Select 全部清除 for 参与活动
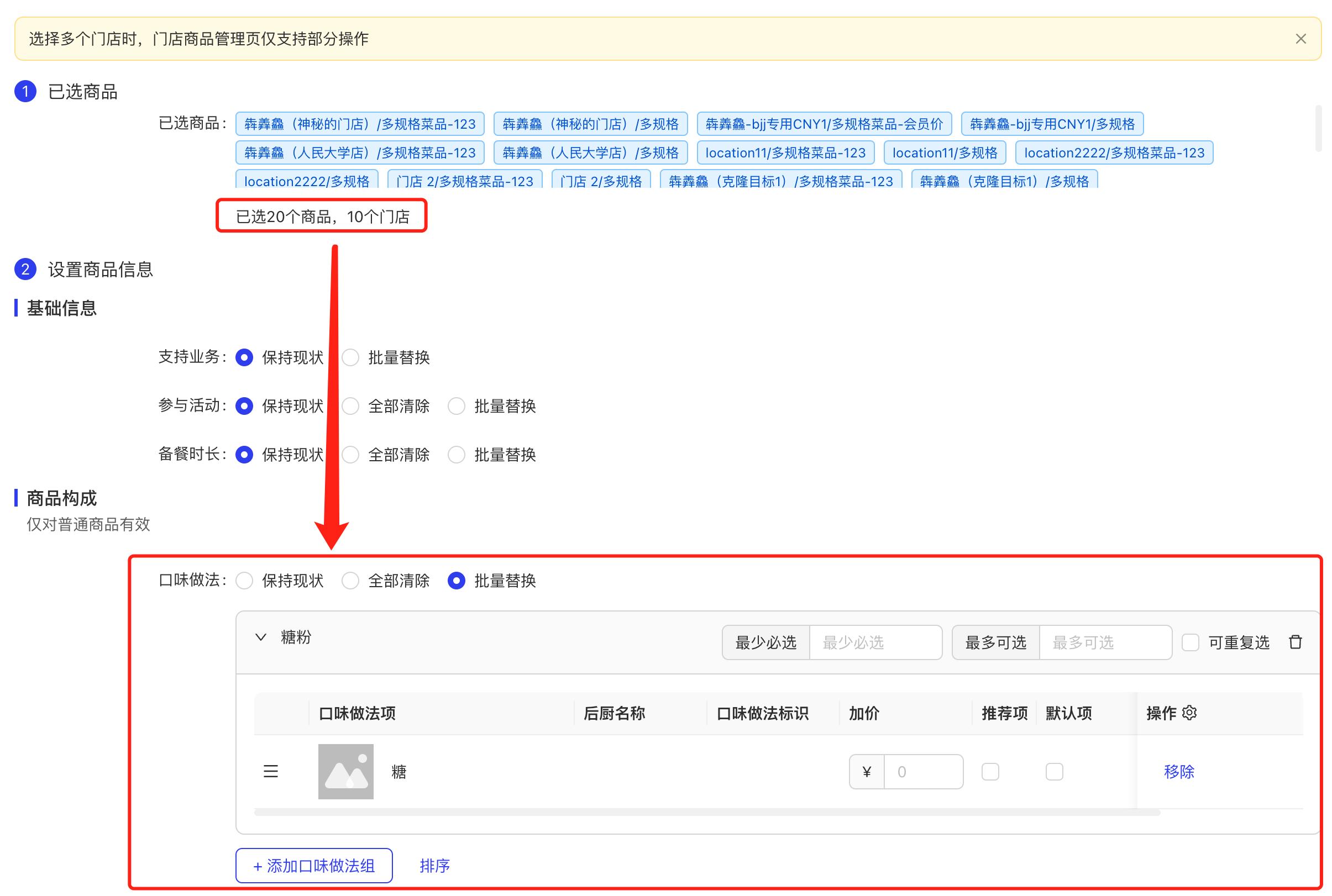Screen dimensions: 1332x896 (350, 406)
